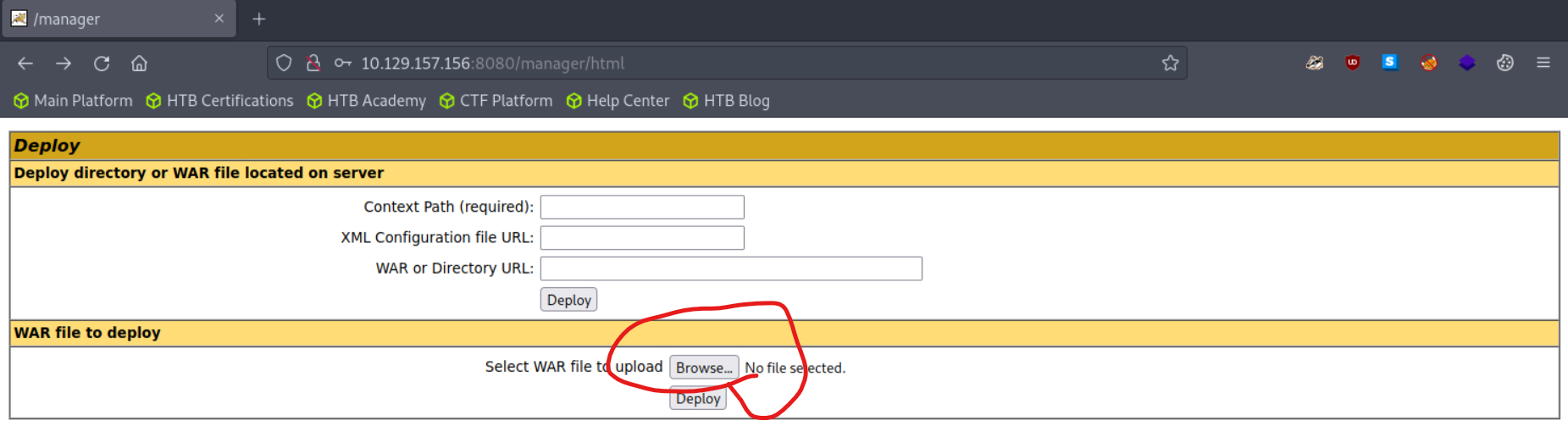Click Browse to select a WAR file
The width and height of the screenshot is (1568, 426).
click(x=704, y=368)
